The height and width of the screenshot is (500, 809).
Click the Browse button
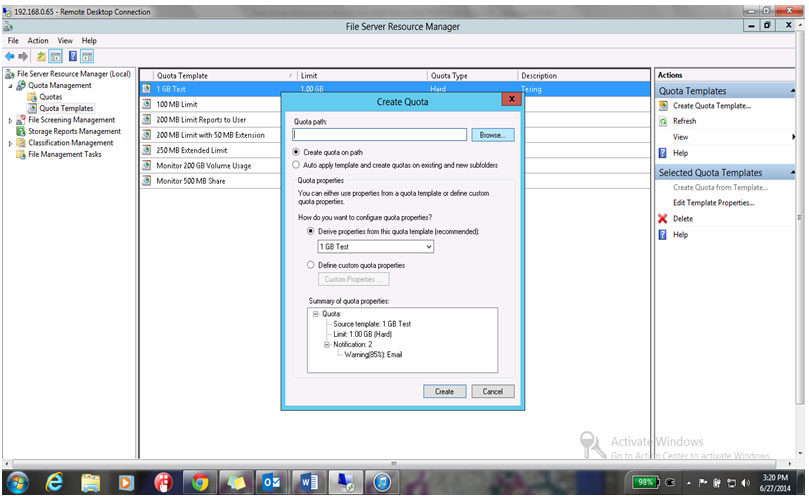493,135
